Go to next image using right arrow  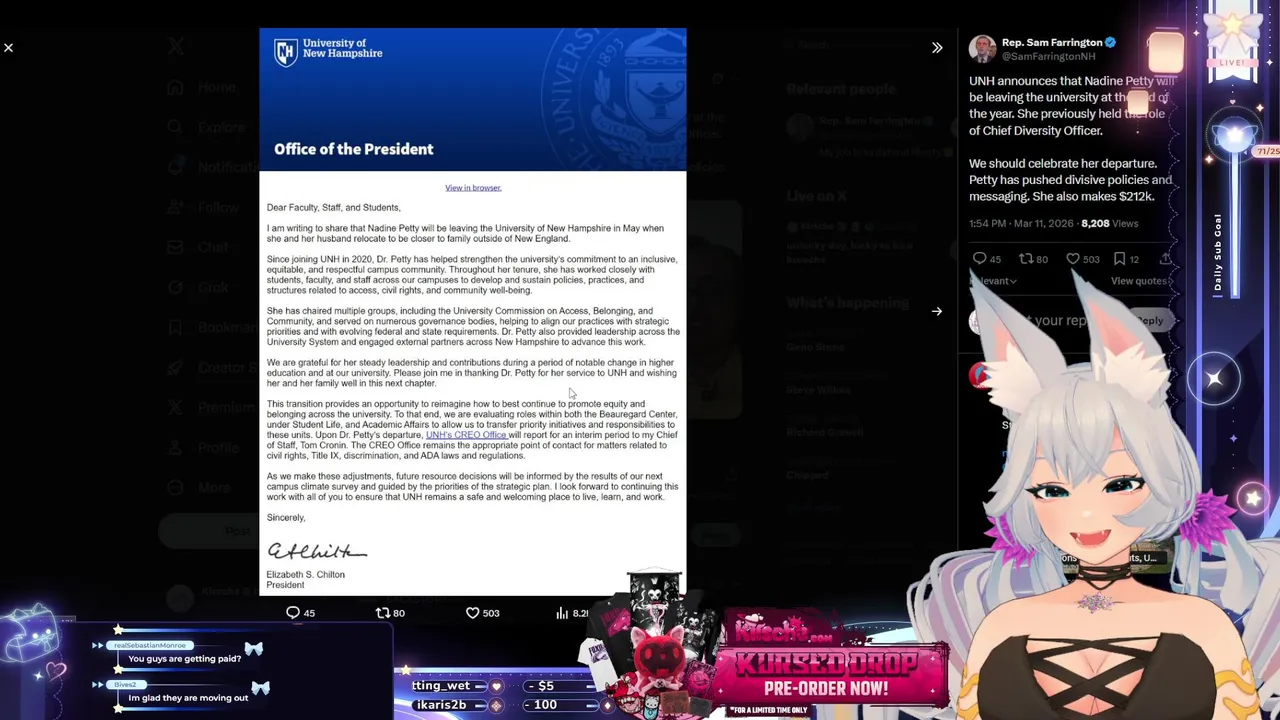[x=937, y=312]
